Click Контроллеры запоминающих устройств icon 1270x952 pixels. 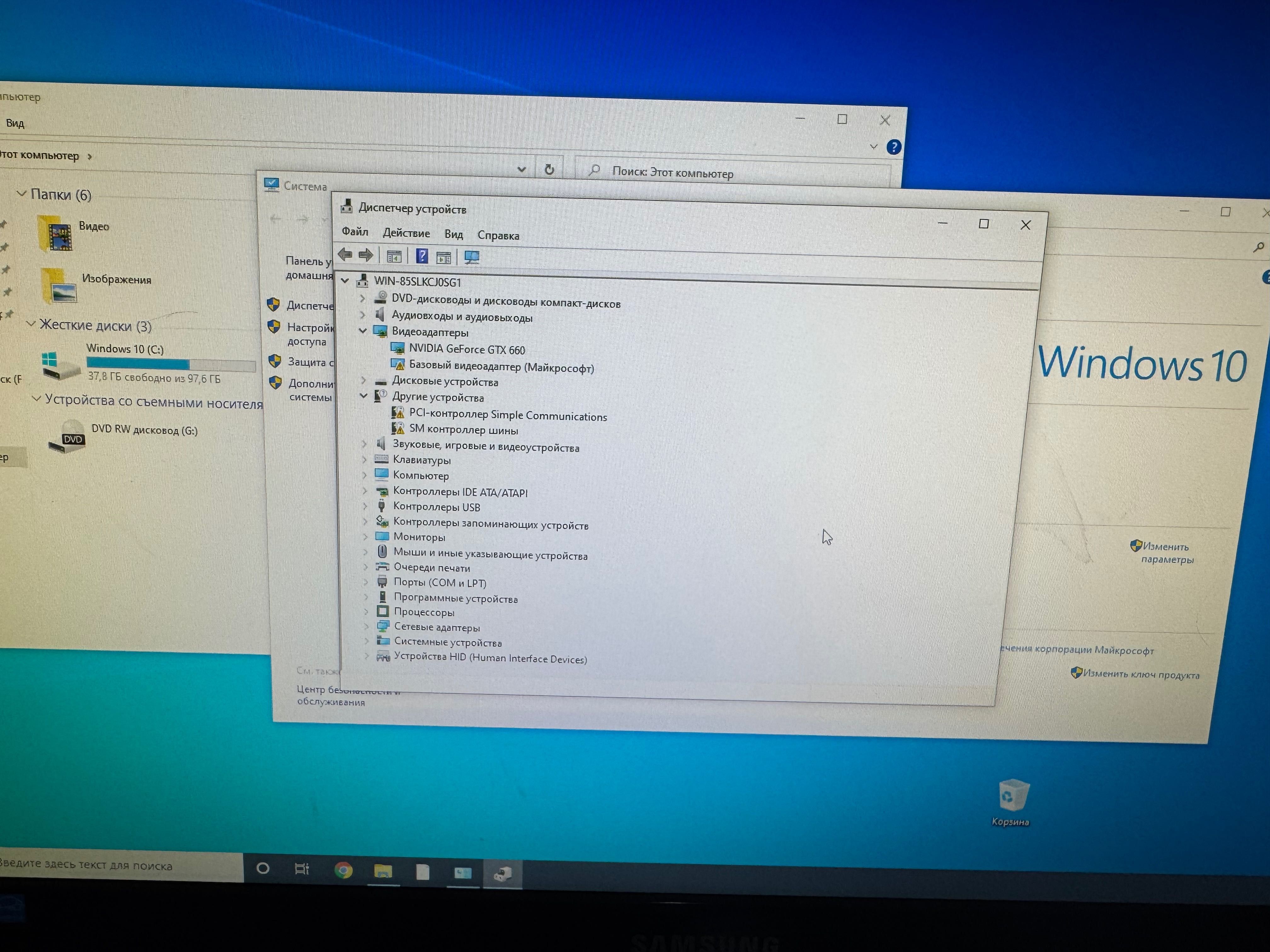pos(382,521)
